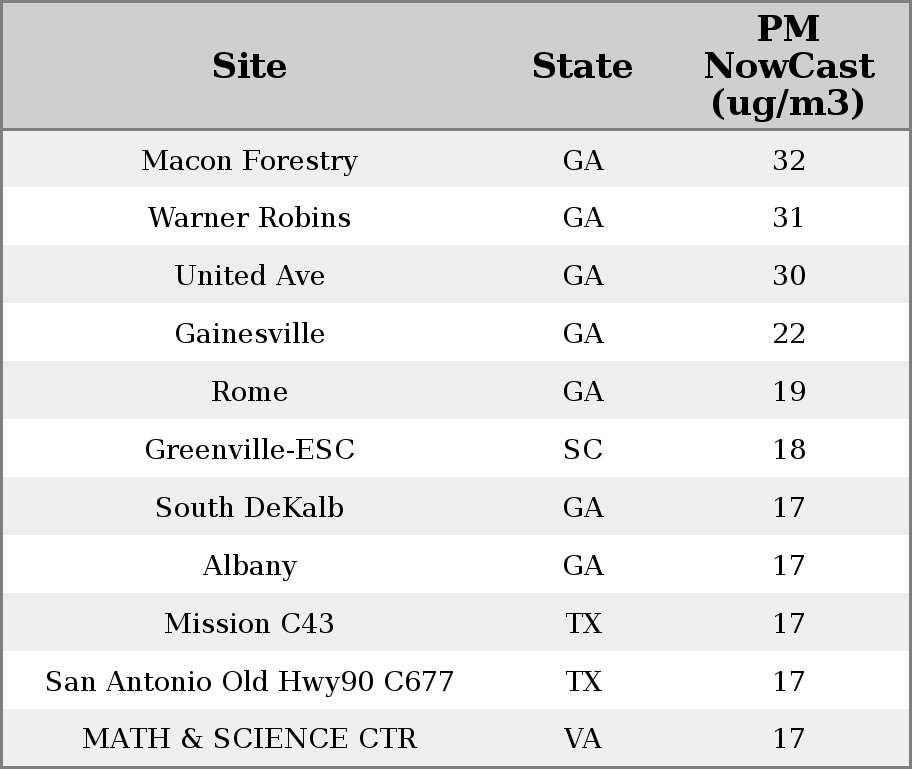The width and height of the screenshot is (912, 769).
Task: Select the South DeKalb site cell
Action: [249, 508]
